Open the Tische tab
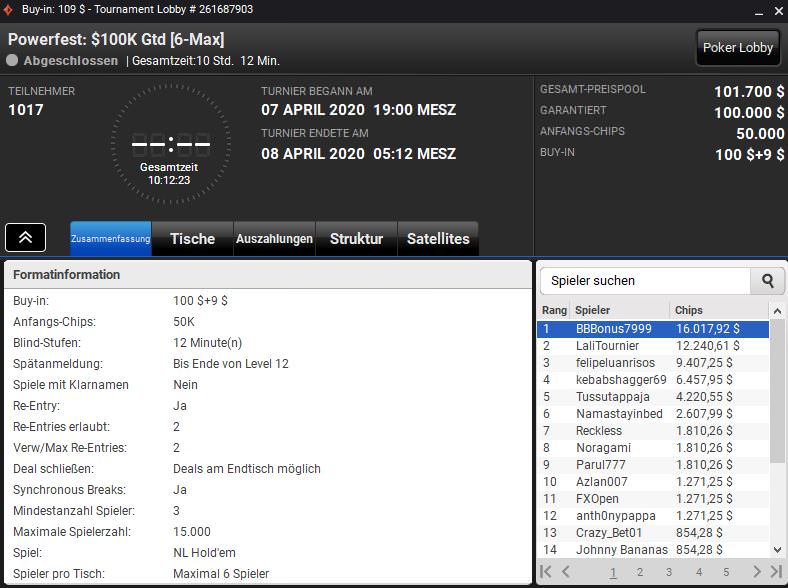 tap(192, 239)
